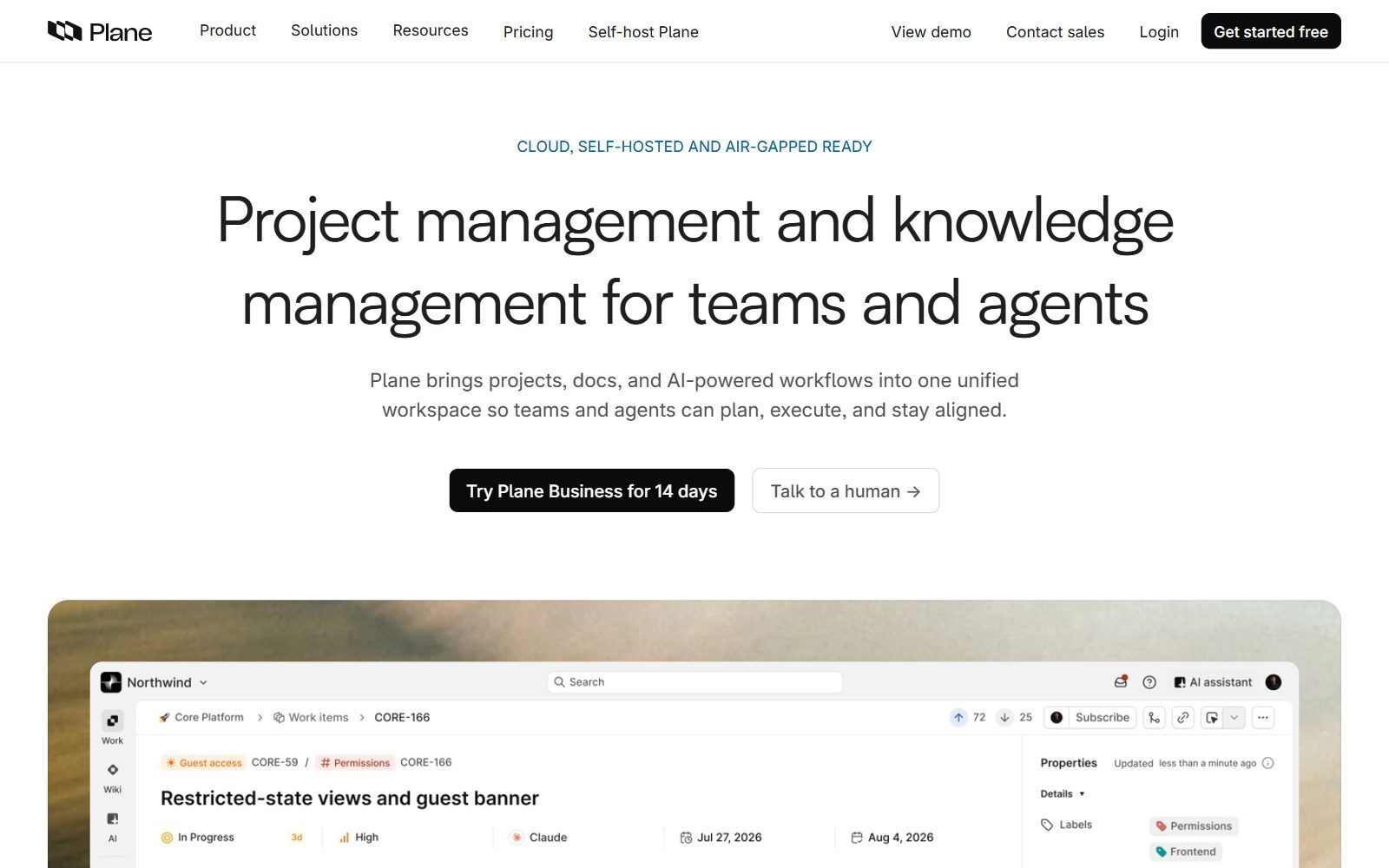Click the more options ellipsis button

click(x=1263, y=718)
